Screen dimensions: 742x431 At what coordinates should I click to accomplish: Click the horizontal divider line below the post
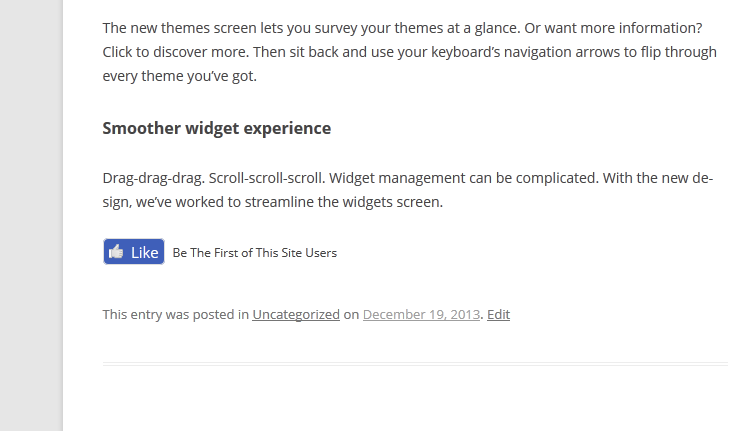click(415, 364)
